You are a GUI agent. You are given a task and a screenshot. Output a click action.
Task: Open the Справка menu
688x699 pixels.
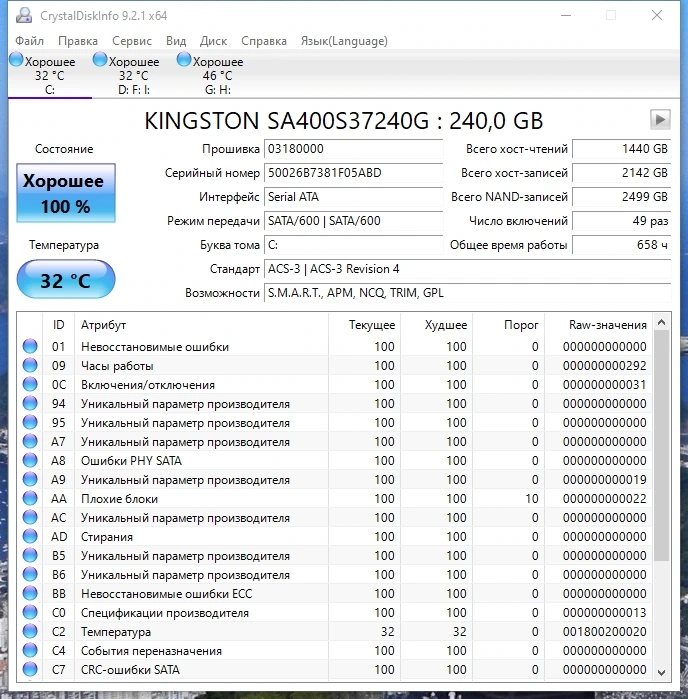(264, 41)
